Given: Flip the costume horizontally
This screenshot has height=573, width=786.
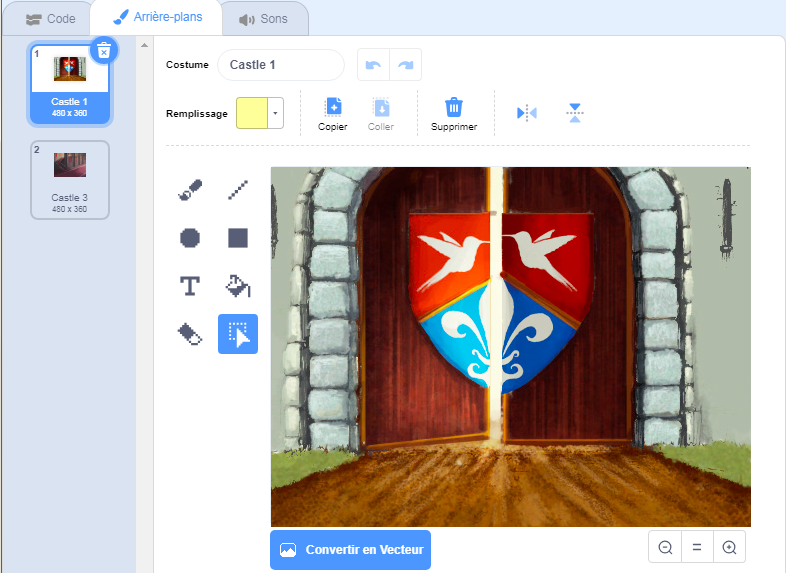Looking at the screenshot, I should [x=527, y=113].
